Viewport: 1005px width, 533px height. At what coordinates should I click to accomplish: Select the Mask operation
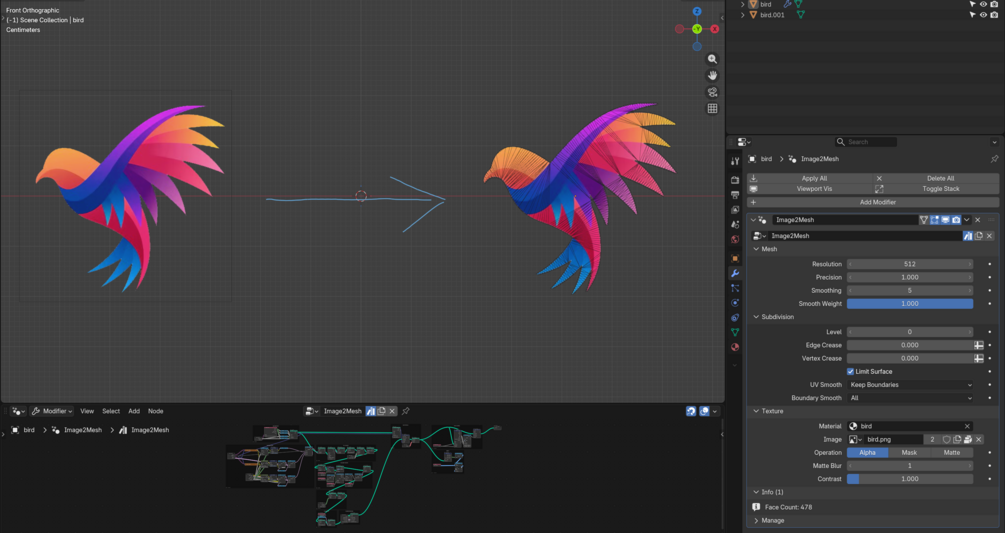click(x=909, y=453)
